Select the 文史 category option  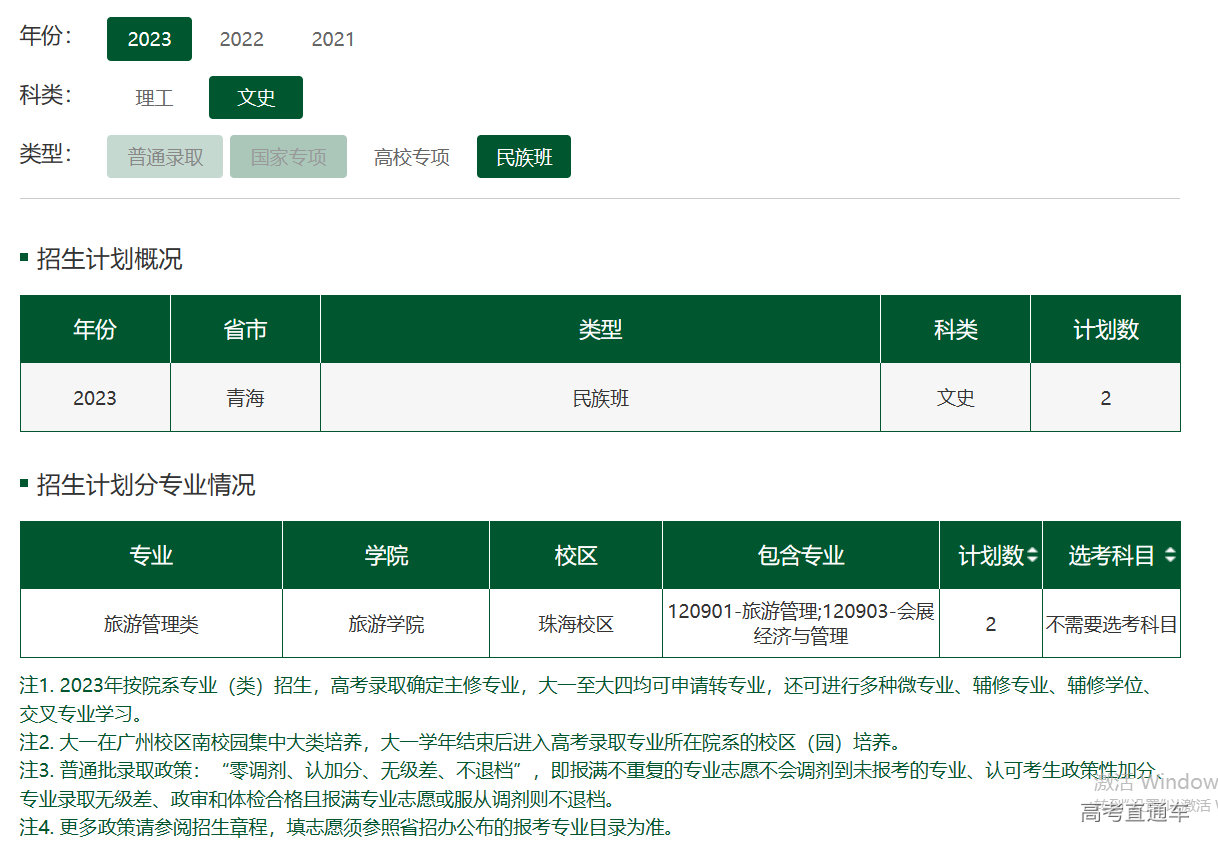point(256,98)
